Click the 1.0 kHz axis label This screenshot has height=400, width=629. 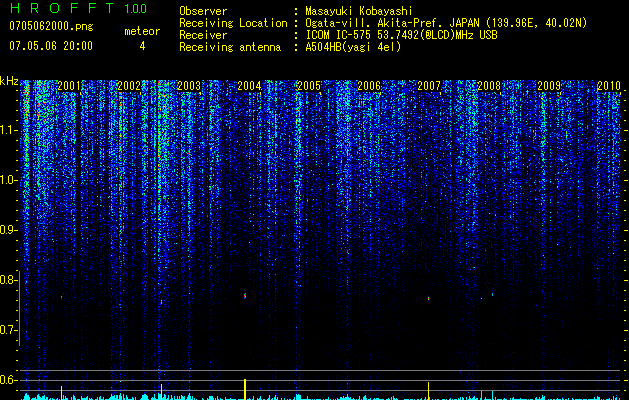pyautogui.click(x=8, y=180)
